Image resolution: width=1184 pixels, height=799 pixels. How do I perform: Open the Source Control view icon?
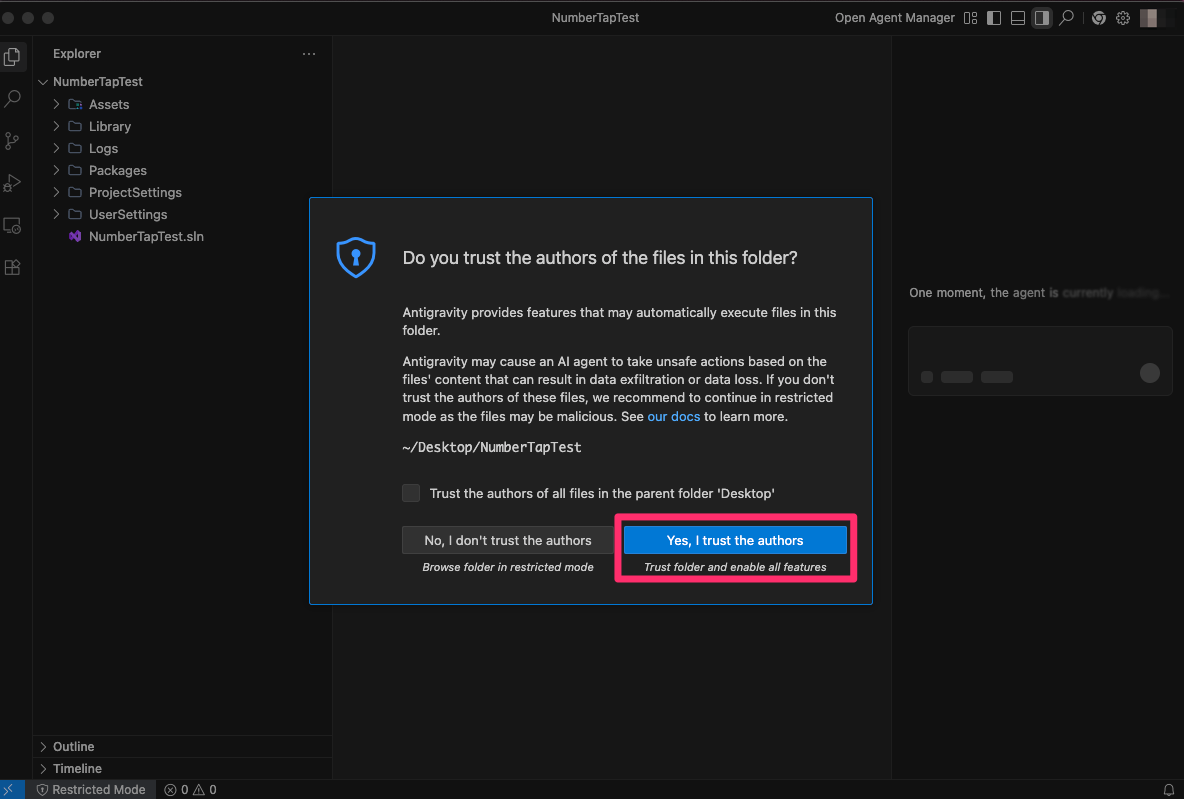click(x=12, y=141)
